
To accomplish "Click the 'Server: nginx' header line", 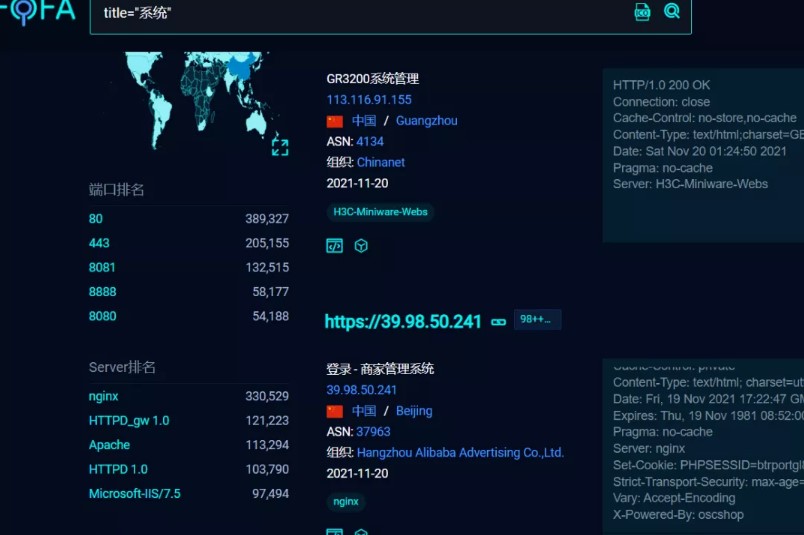I will (649, 449).
